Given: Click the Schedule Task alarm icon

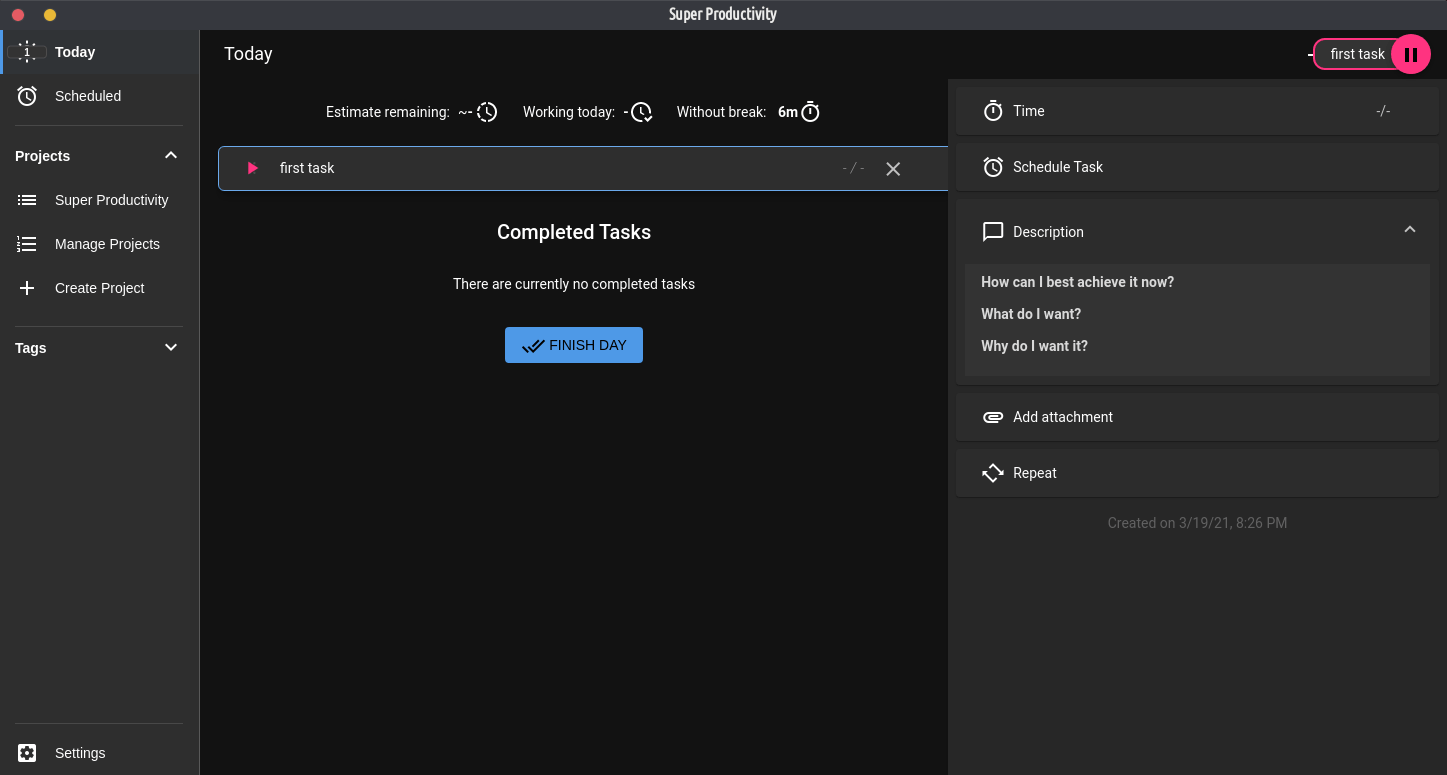Looking at the screenshot, I should [x=993, y=167].
